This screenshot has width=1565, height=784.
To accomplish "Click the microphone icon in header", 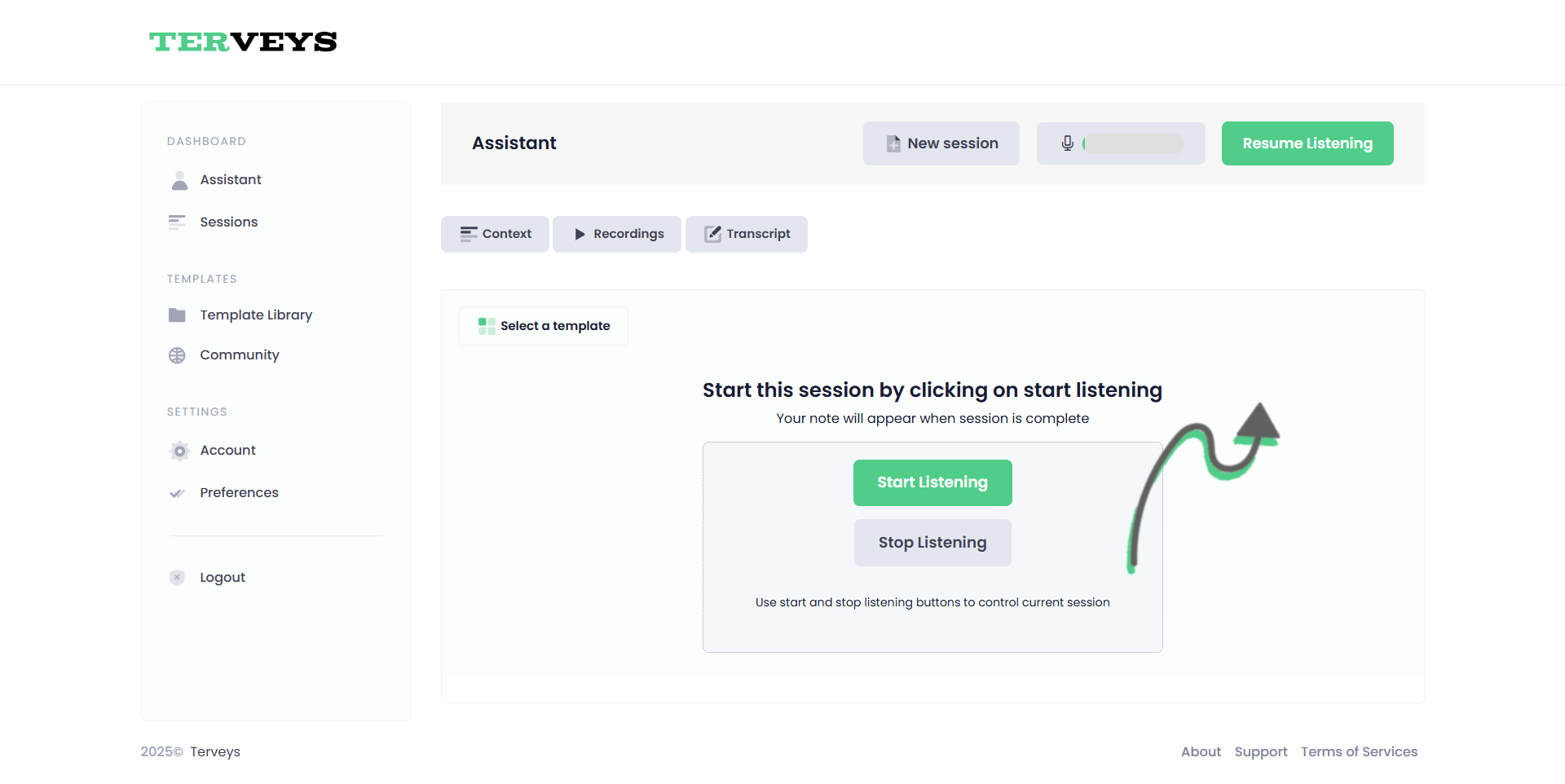I will pos(1067,143).
